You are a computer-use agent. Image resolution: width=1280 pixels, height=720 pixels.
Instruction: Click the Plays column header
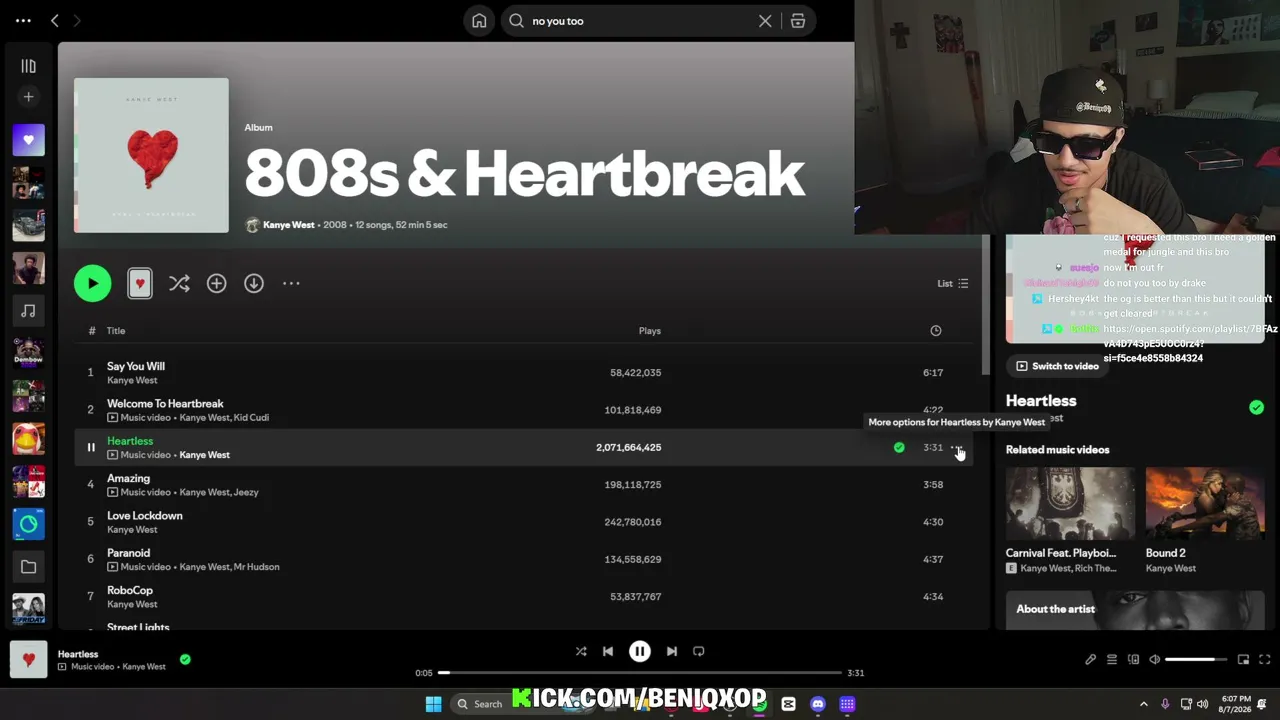pos(650,331)
